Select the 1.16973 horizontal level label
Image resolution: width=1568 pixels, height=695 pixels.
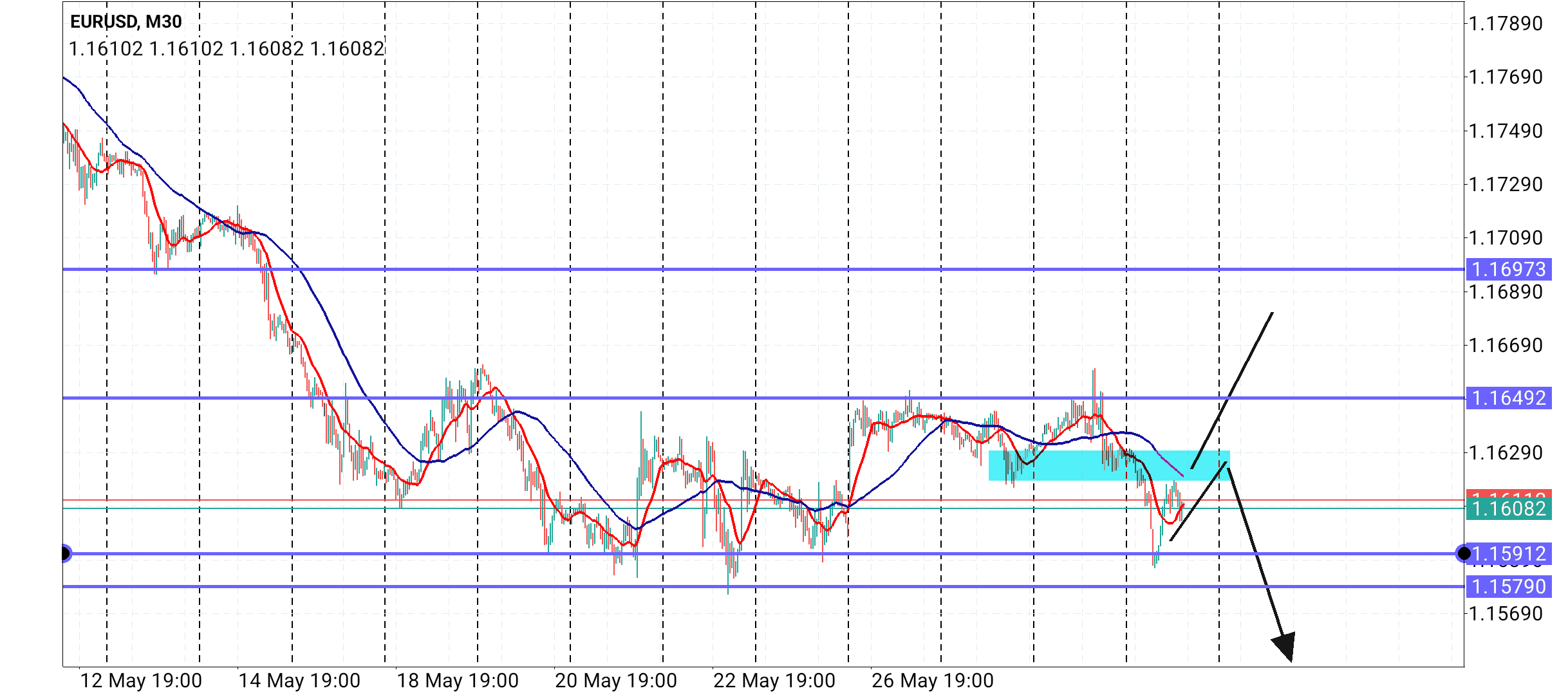1509,270
